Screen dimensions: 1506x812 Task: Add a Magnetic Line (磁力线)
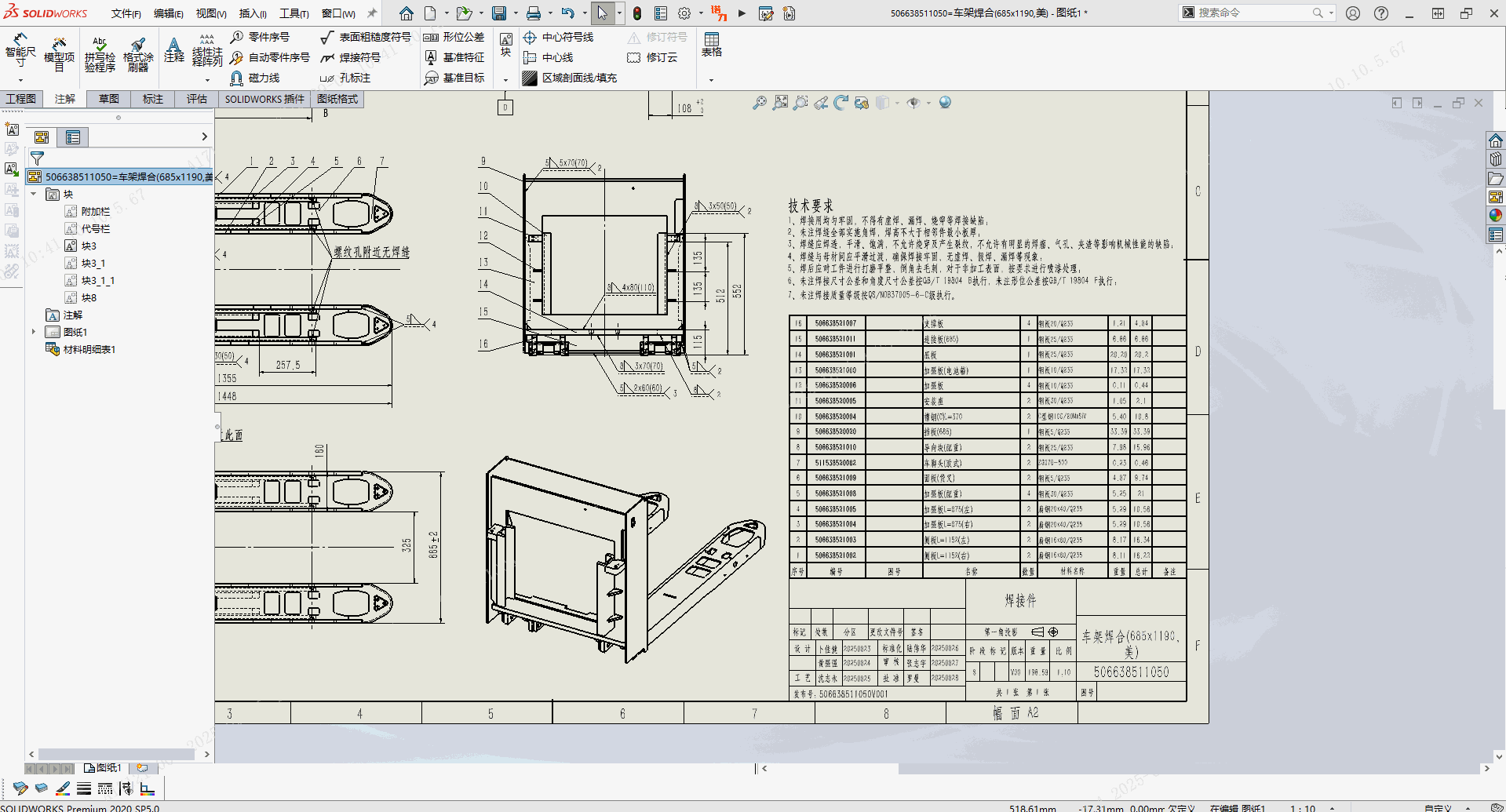click(255, 78)
